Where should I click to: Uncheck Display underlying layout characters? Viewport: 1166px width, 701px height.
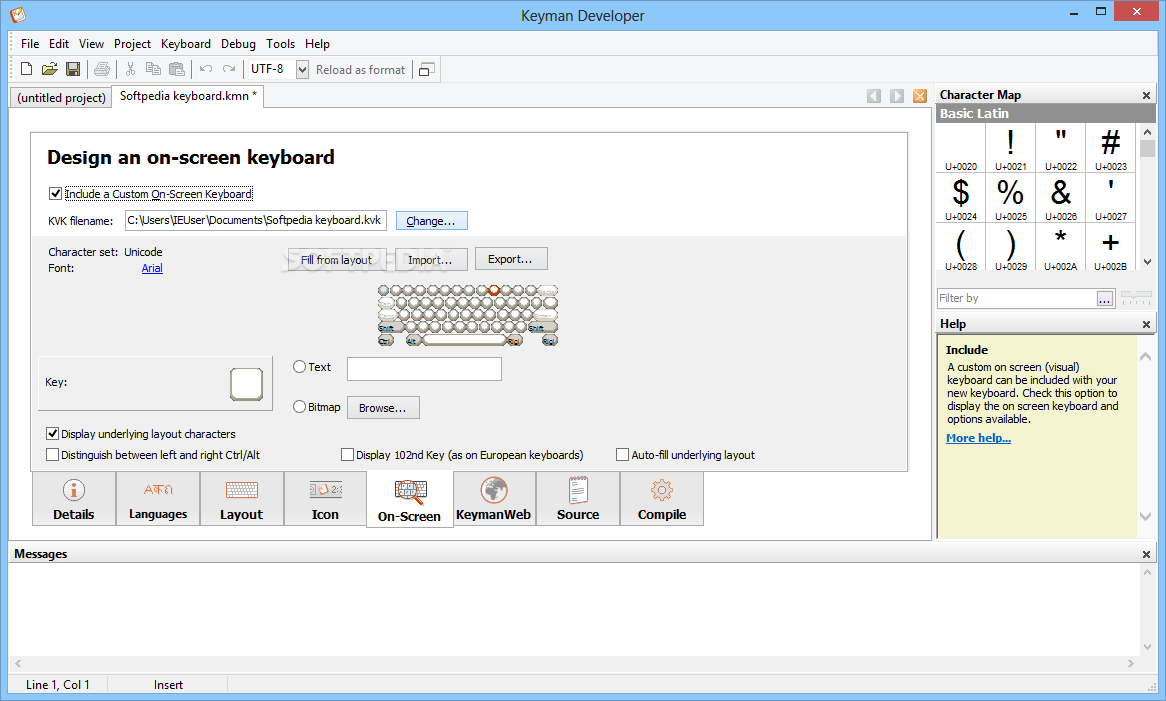(x=53, y=433)
